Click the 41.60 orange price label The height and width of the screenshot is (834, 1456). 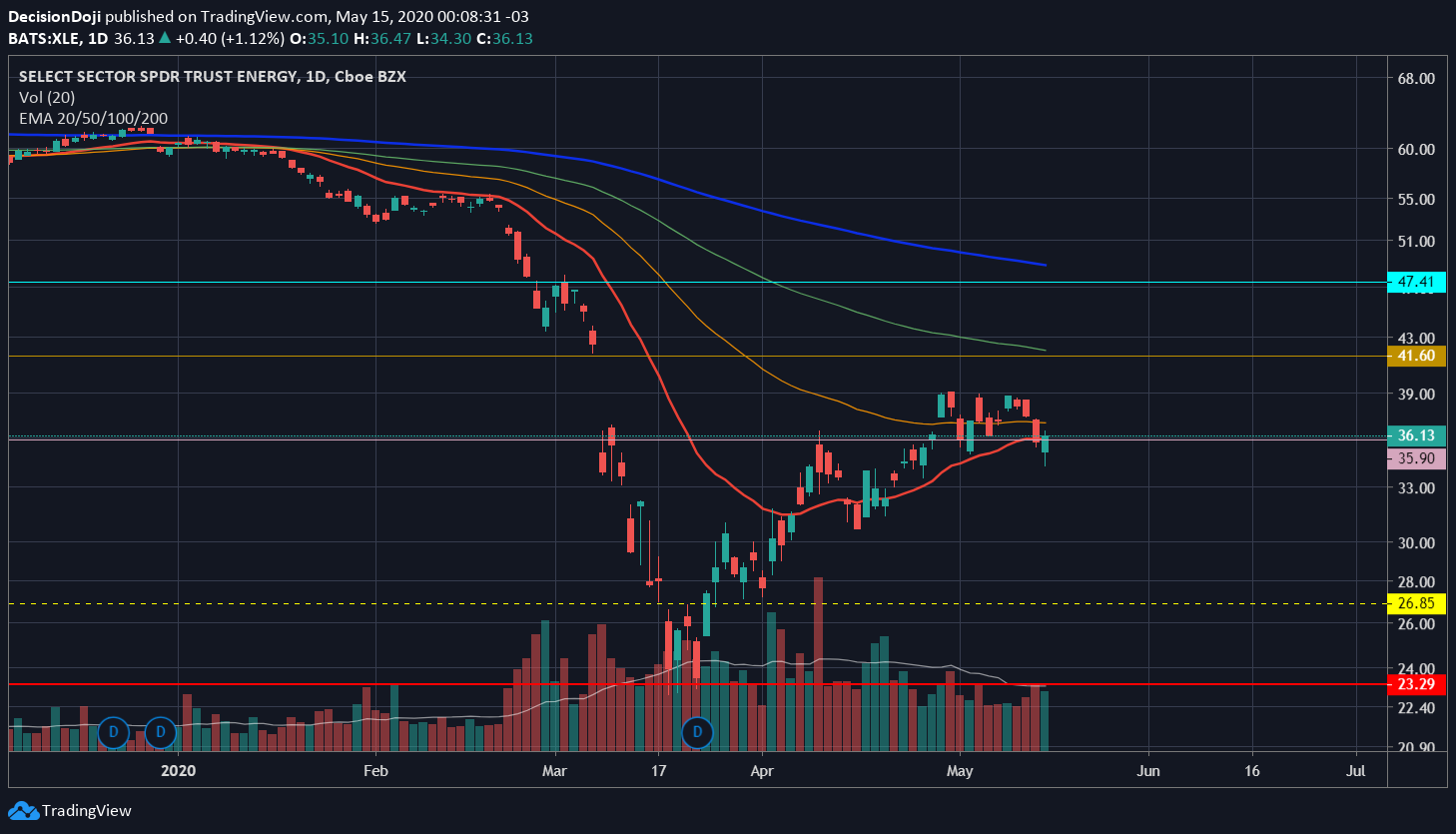tap(1416, 356)
